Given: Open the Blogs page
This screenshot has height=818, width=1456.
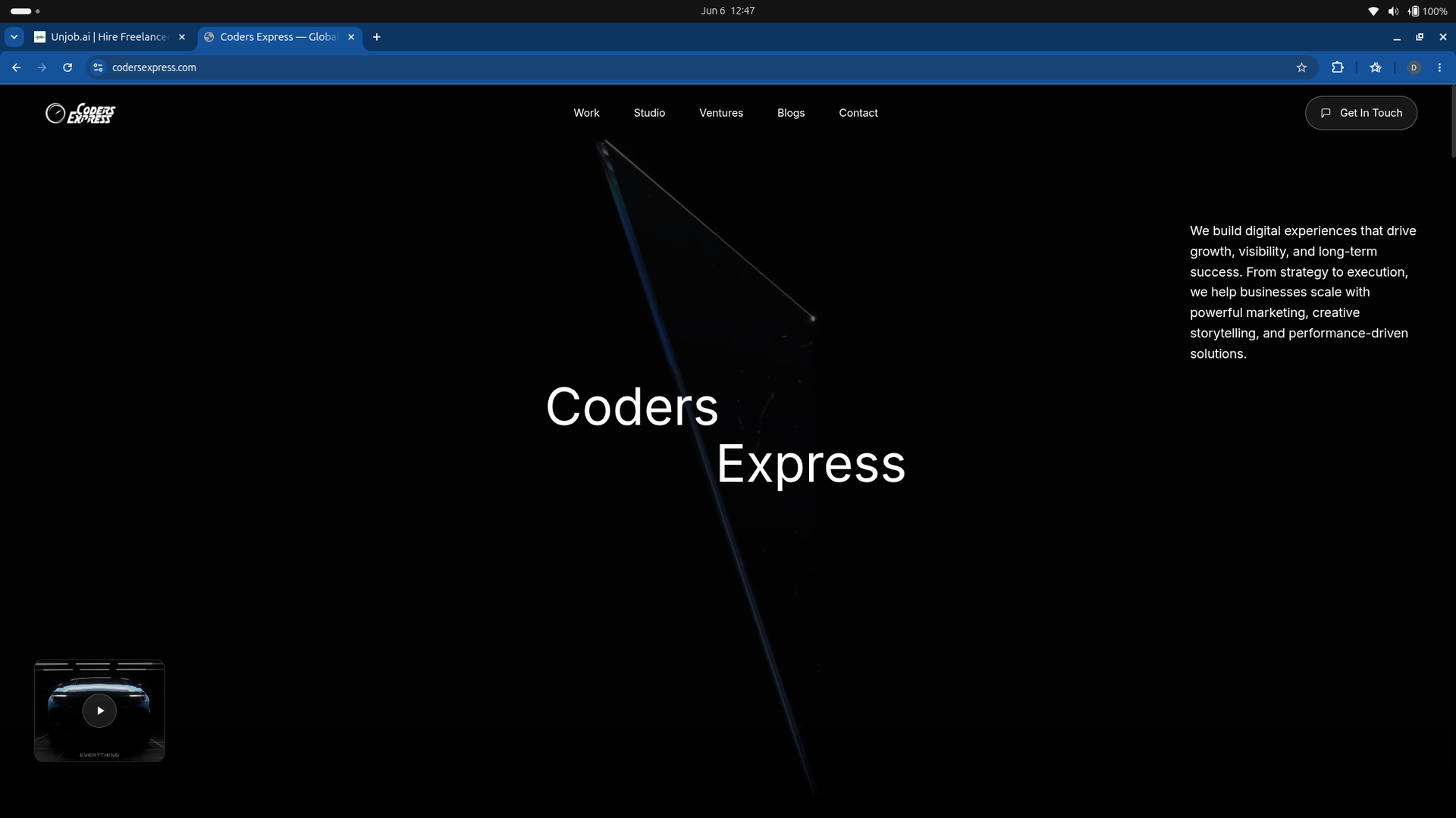Looking at the screenshot, I should pos(791,113).
